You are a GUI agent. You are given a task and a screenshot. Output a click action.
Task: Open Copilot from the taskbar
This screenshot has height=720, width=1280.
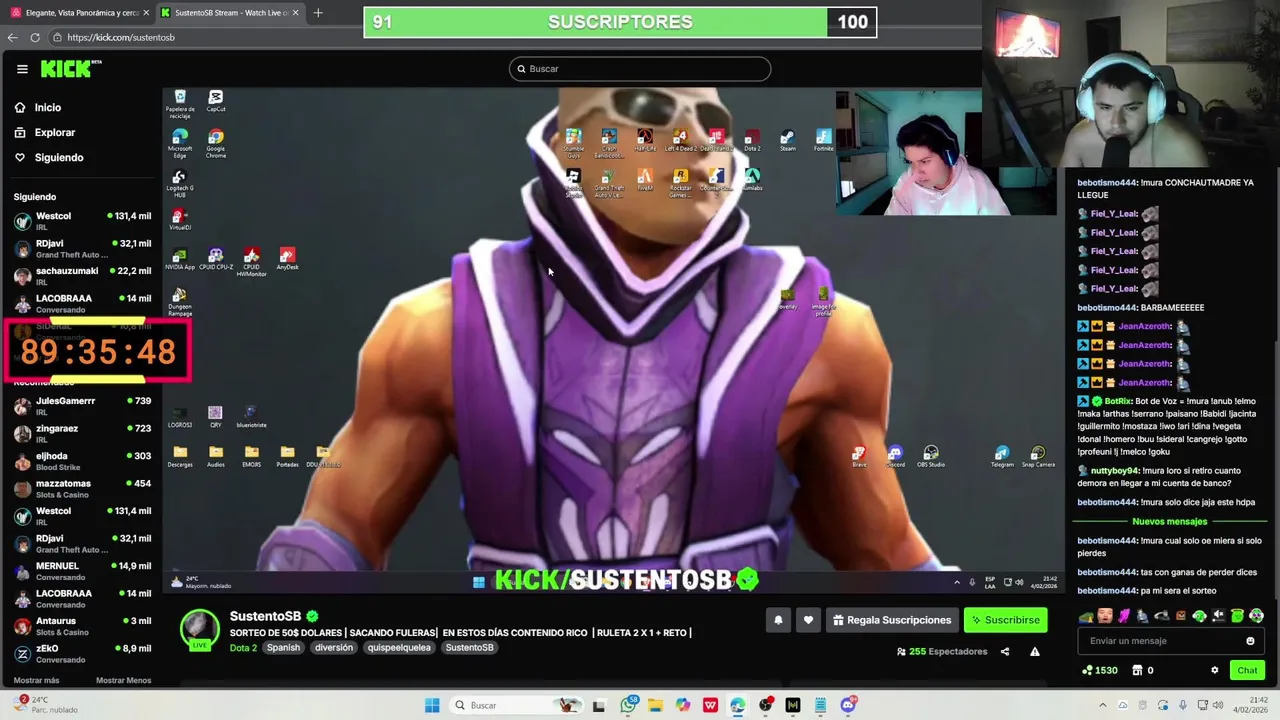tap(683, 705)
